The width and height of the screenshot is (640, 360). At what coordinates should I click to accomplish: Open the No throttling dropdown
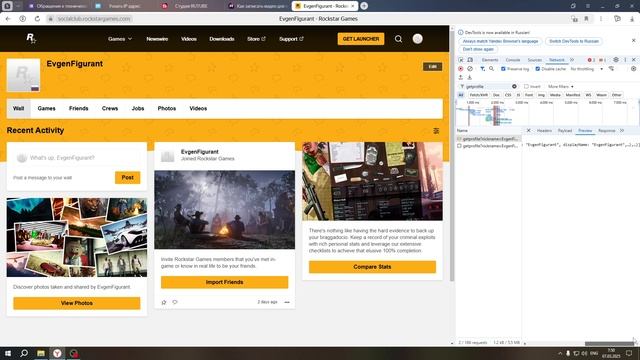click(587, 69)
